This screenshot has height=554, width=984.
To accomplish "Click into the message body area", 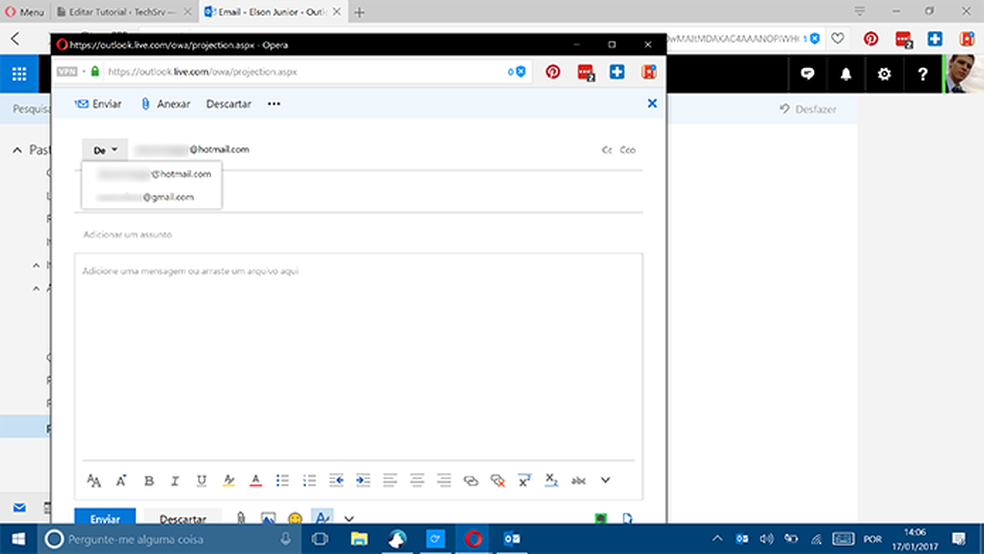I will click(x=358, y=358).
